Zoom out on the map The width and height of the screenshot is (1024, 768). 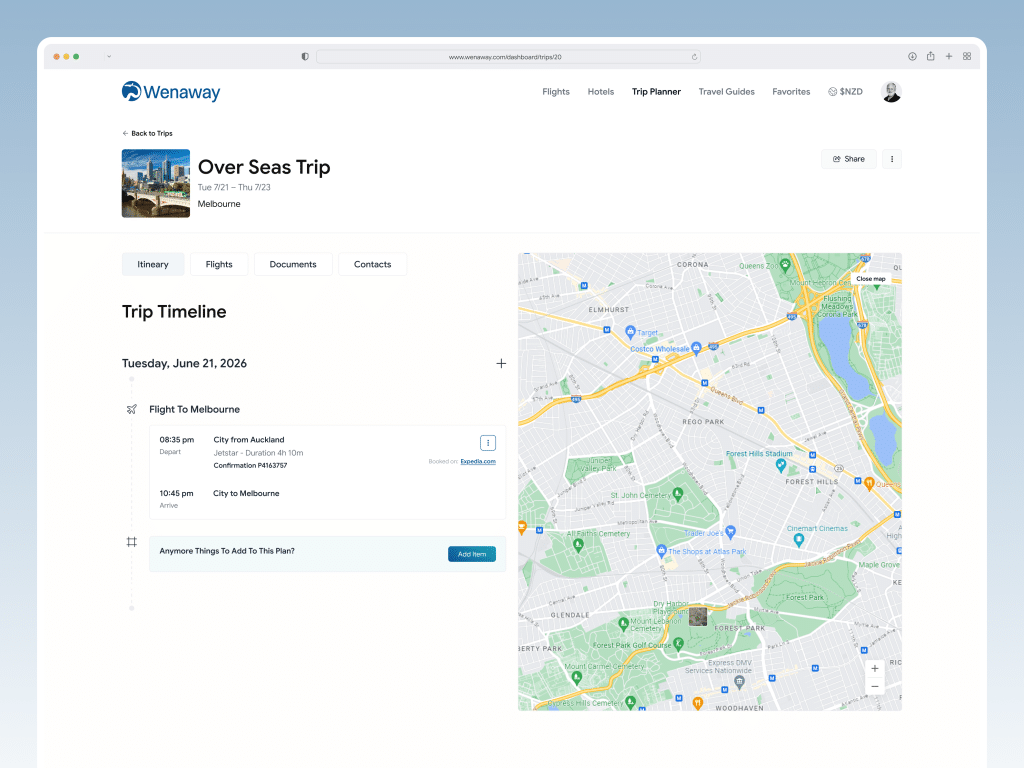[x=874, y=686]
